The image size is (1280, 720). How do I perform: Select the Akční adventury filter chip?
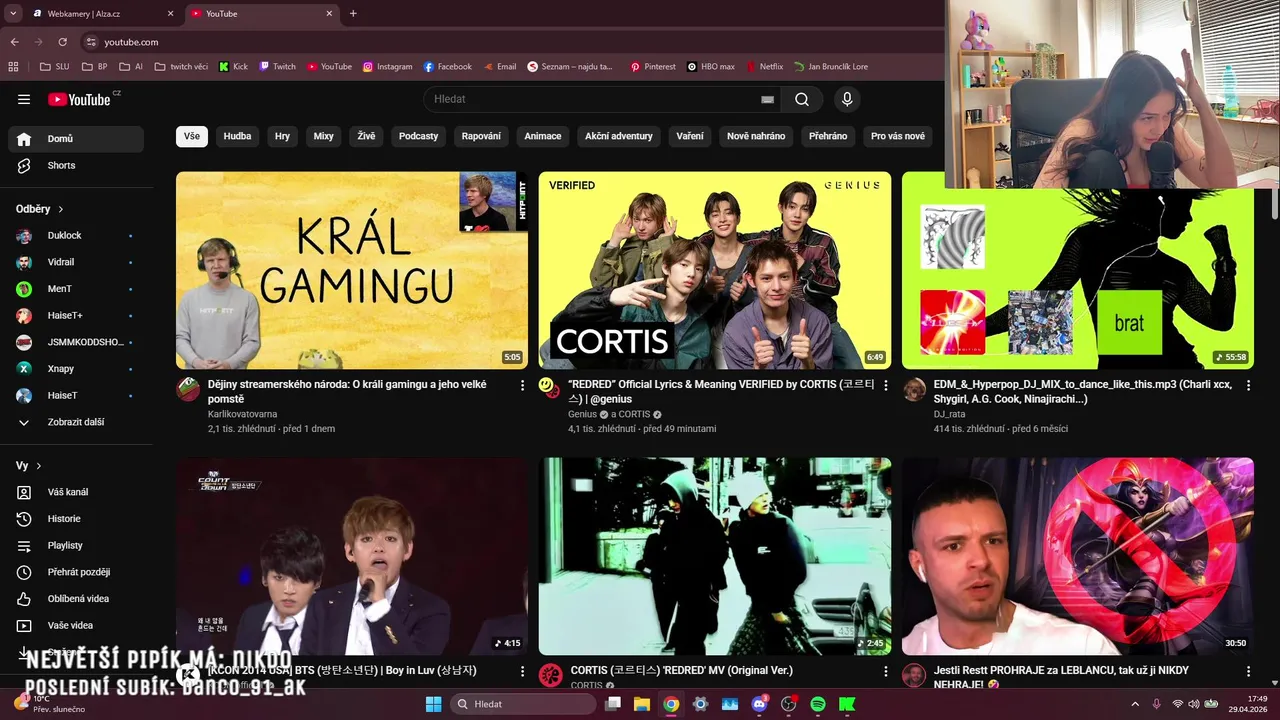(618, 136)
